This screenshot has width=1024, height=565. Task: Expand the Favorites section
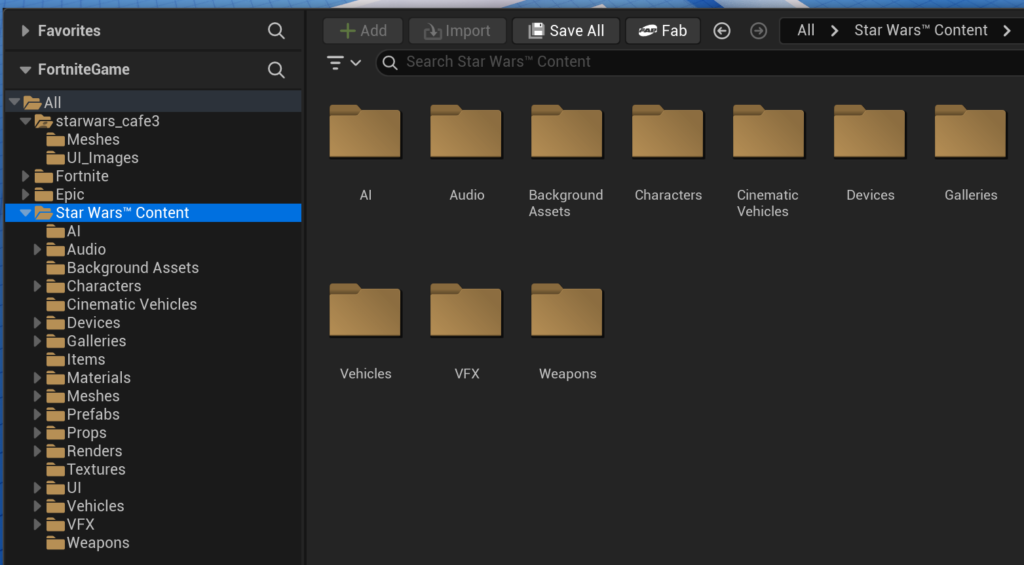(25, 31)
